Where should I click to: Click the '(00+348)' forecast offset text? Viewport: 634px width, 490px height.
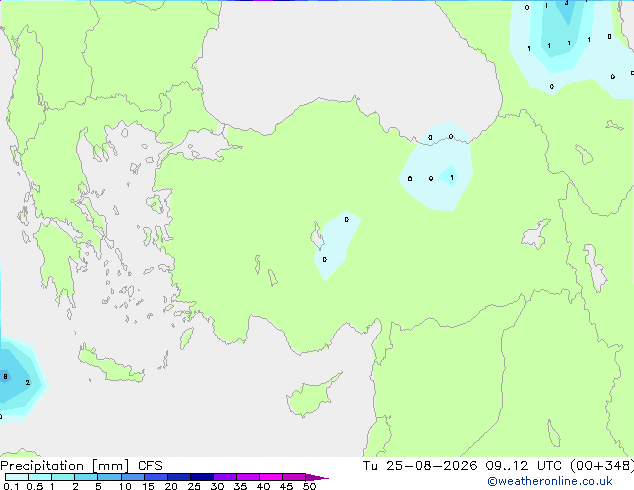click(x=602, y=466)
